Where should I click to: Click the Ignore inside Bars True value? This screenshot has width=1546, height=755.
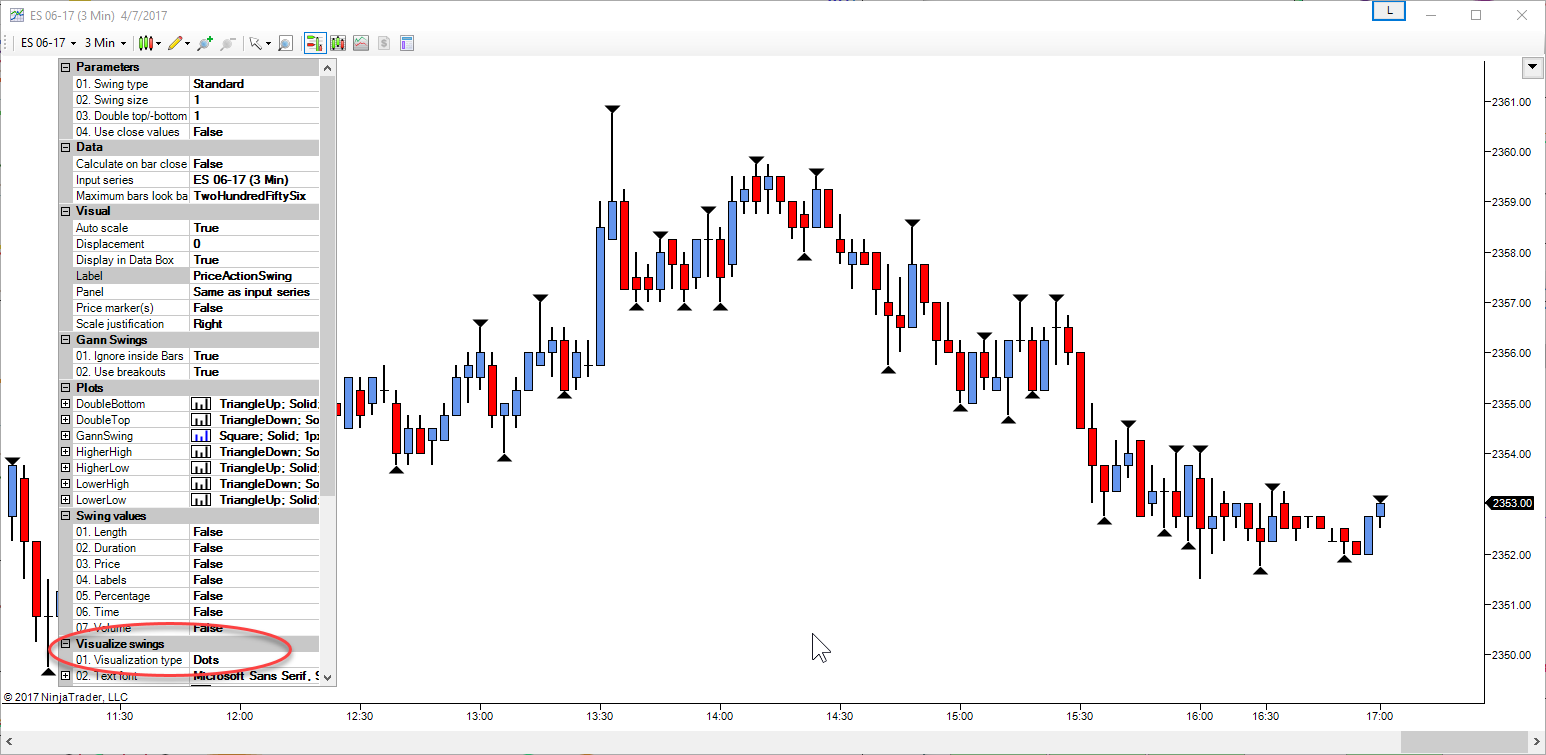coord(255,356)
